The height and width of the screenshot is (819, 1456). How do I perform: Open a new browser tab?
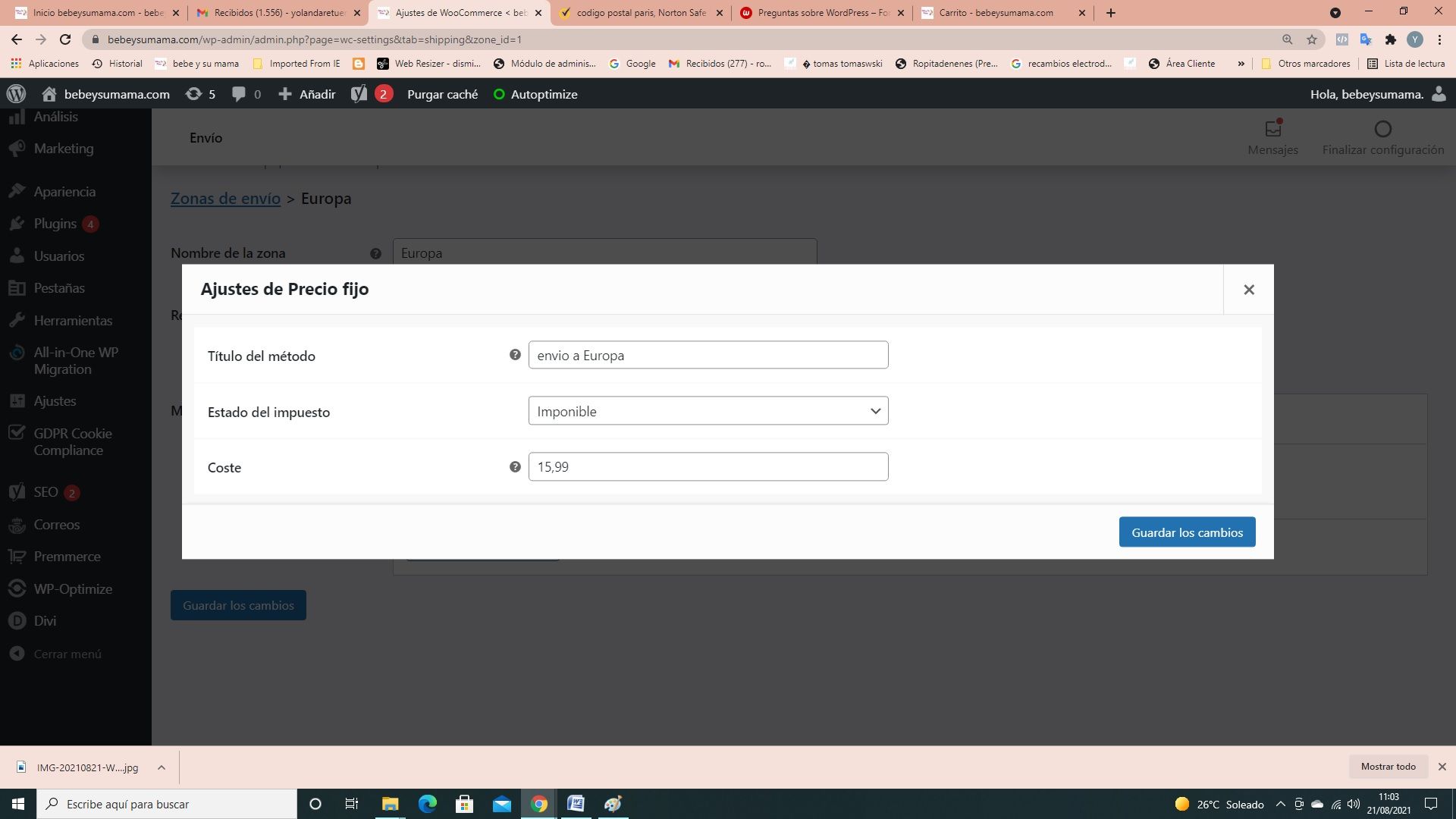(1111, 13)
